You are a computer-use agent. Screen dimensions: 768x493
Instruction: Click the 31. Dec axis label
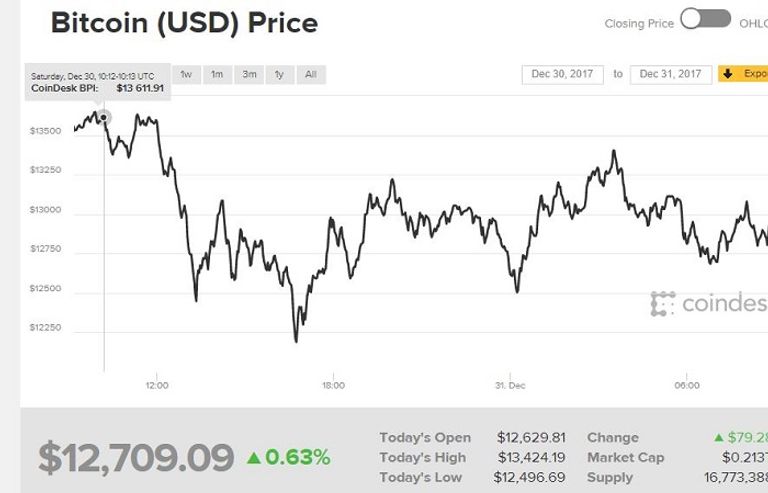pos(510,385)
